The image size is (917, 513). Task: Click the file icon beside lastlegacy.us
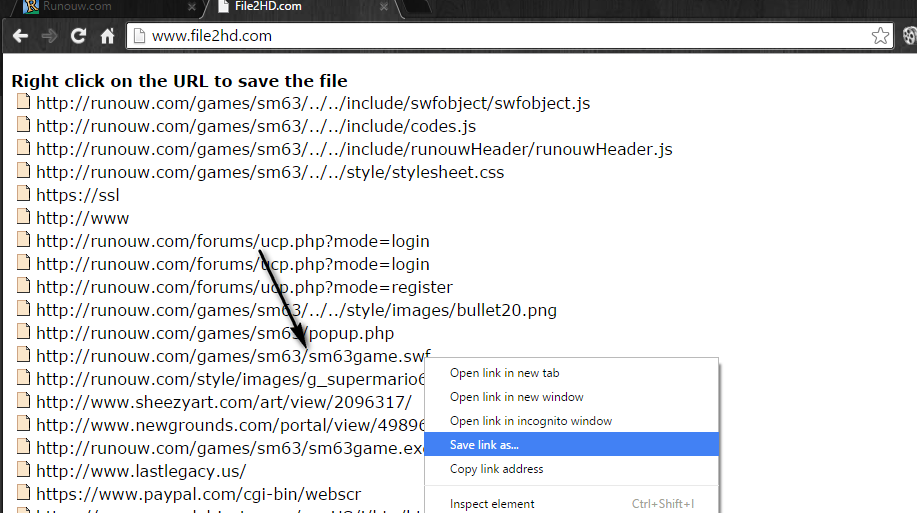click(x=23, y=469)
